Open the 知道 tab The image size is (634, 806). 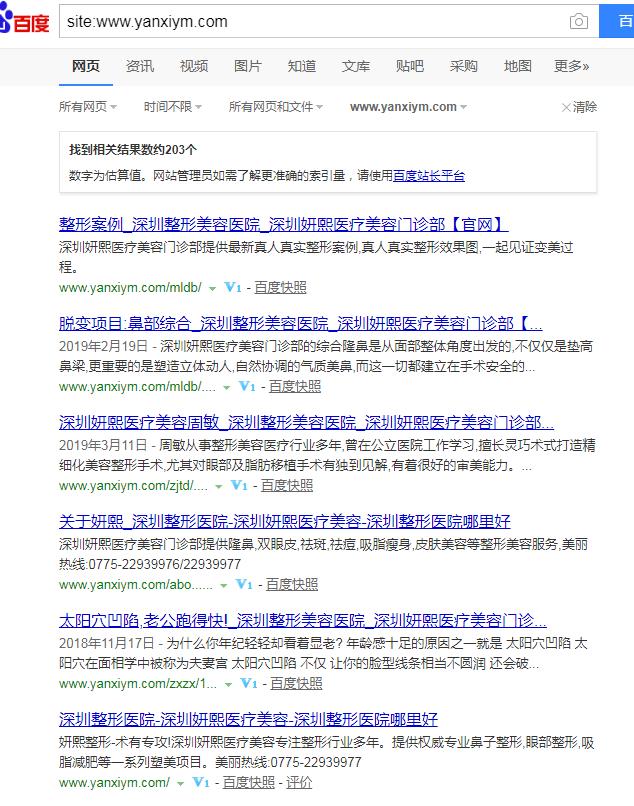coord(301,66)
